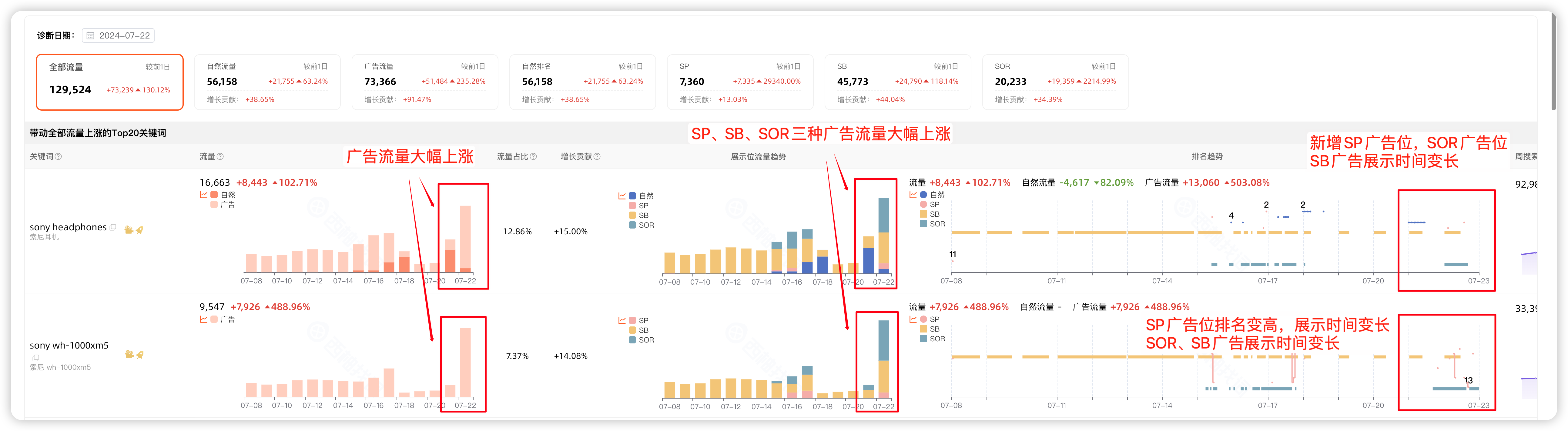Open the calendar icon in diagnosis date field

tap(90, 36)
